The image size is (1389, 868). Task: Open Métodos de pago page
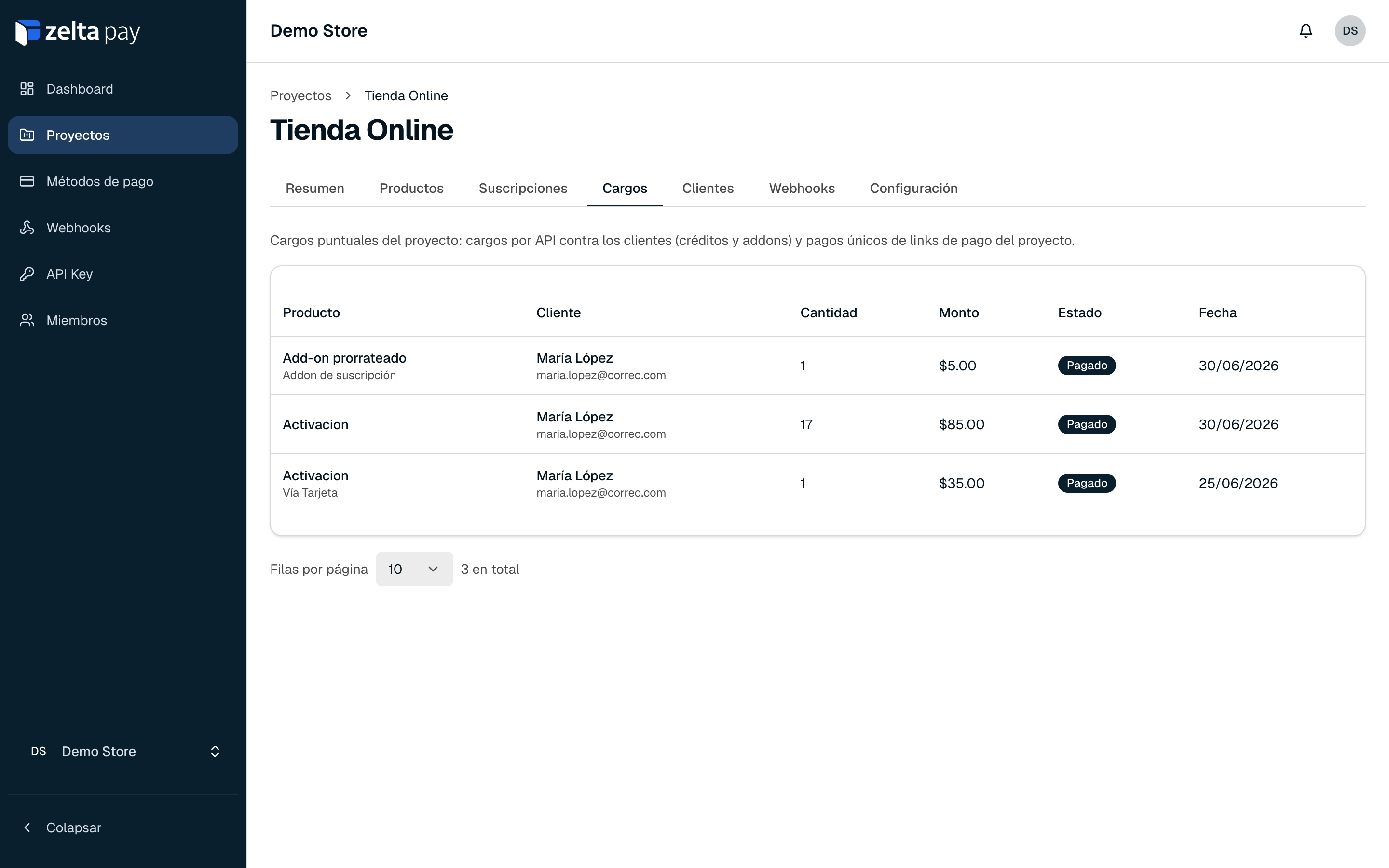(123, 181)
